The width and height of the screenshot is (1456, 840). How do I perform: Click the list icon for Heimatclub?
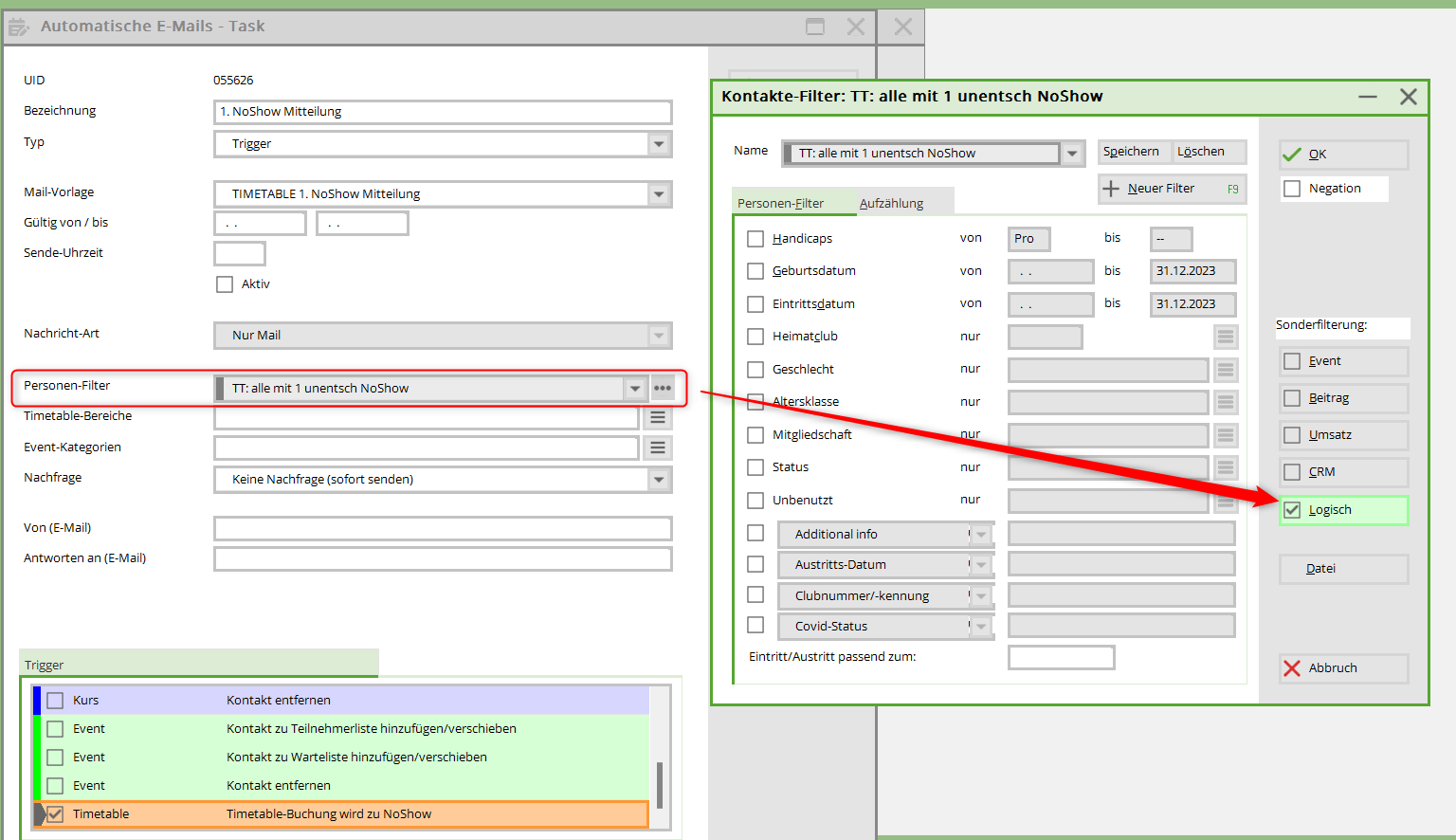tap(1225, 337)
